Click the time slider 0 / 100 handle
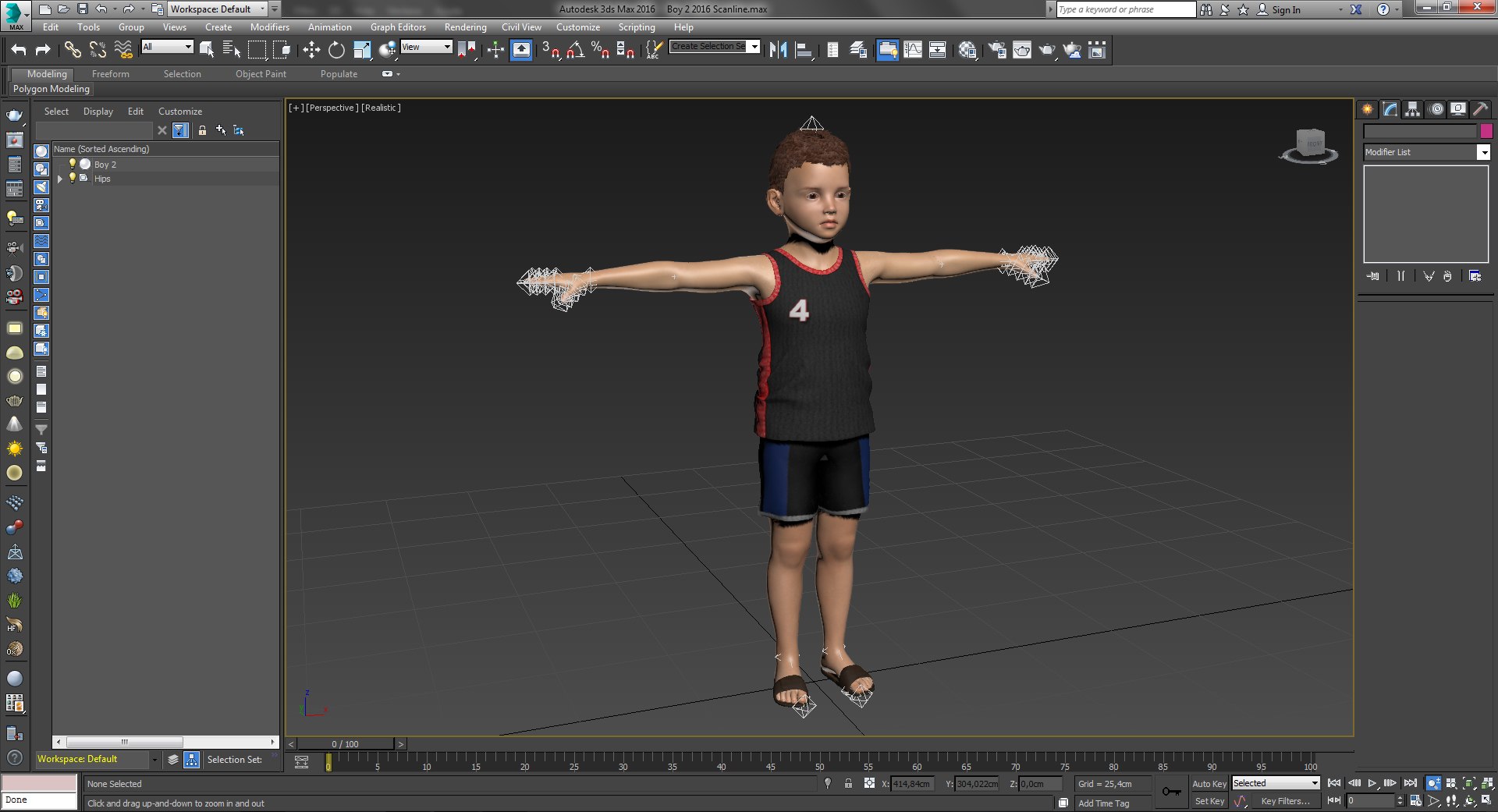 click(346, 744)
